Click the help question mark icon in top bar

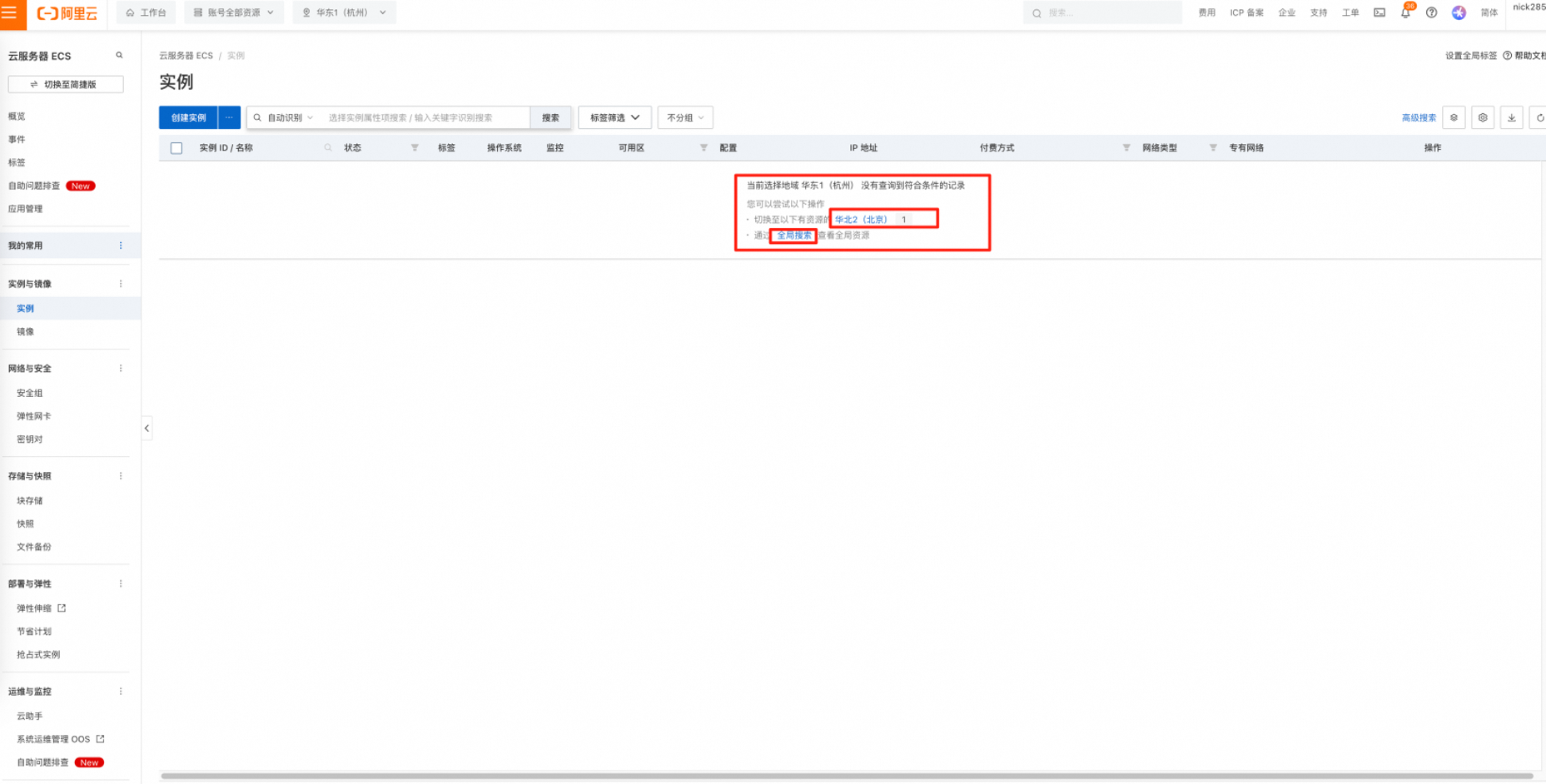click(1431, 12)
